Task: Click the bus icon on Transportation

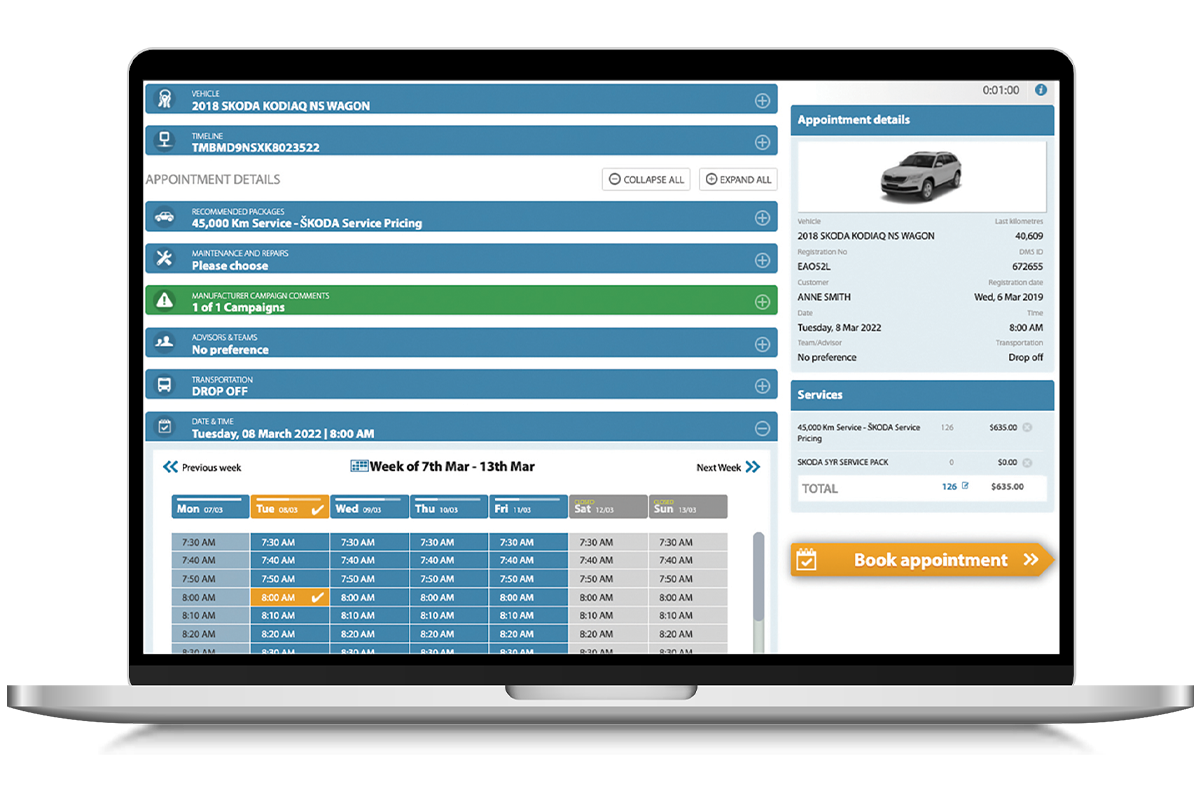Action: tap(165, 385)
